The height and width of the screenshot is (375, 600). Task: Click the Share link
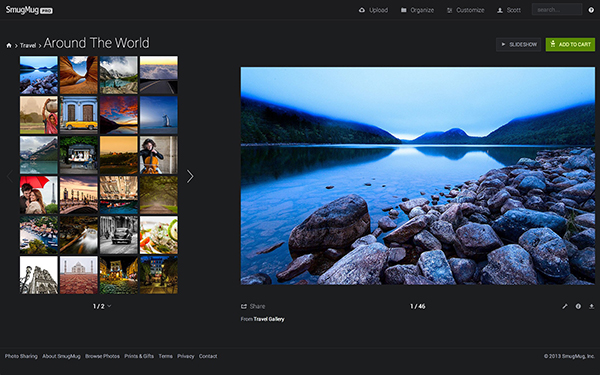253,306
